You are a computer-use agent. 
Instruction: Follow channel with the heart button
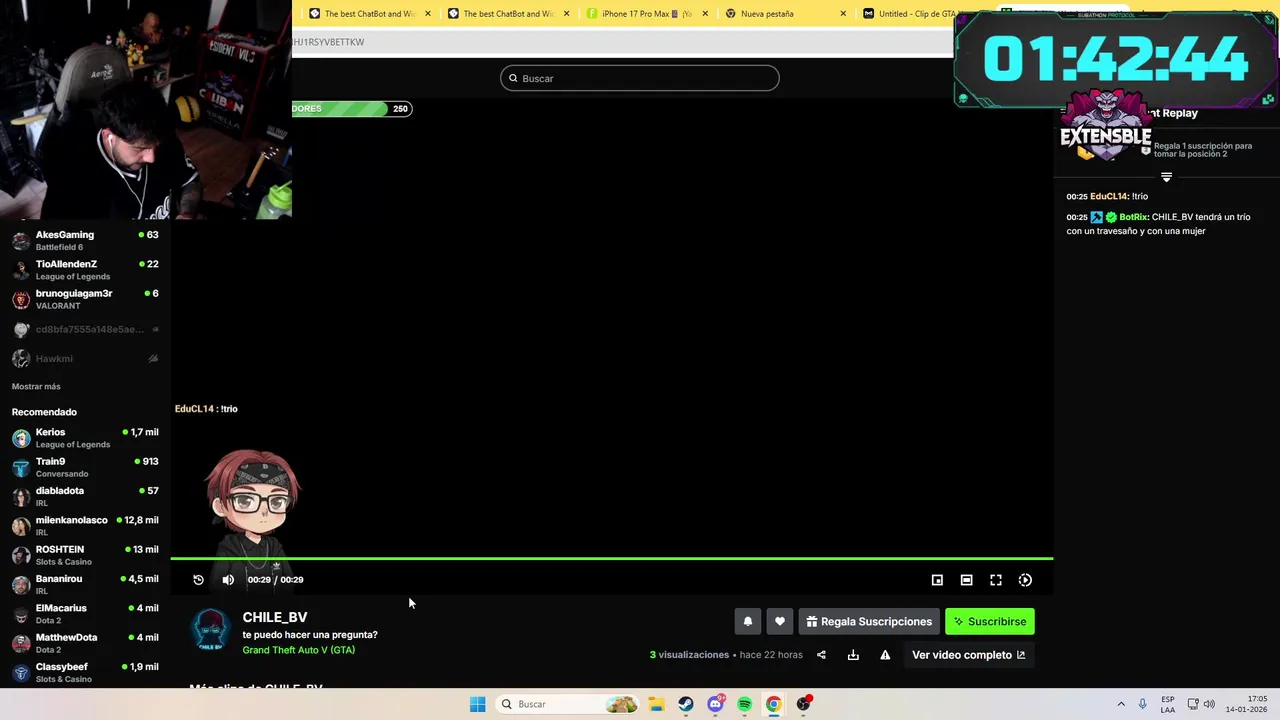[x=780, y=621]
